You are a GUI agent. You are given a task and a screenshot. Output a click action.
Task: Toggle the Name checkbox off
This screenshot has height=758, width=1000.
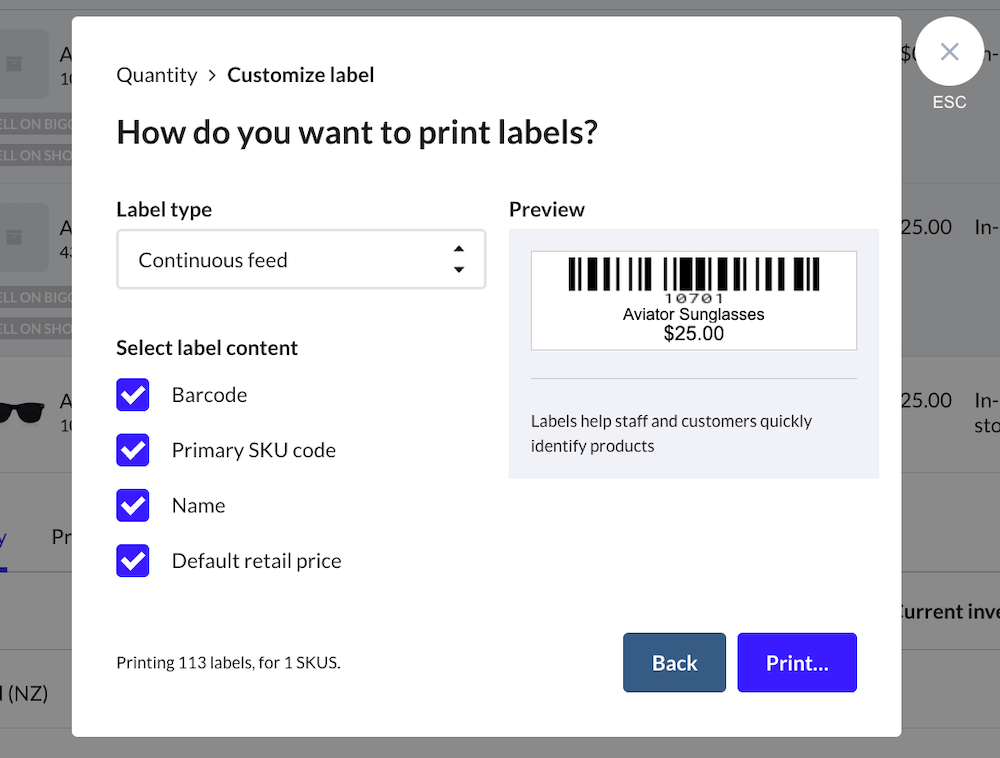(132, 505)
